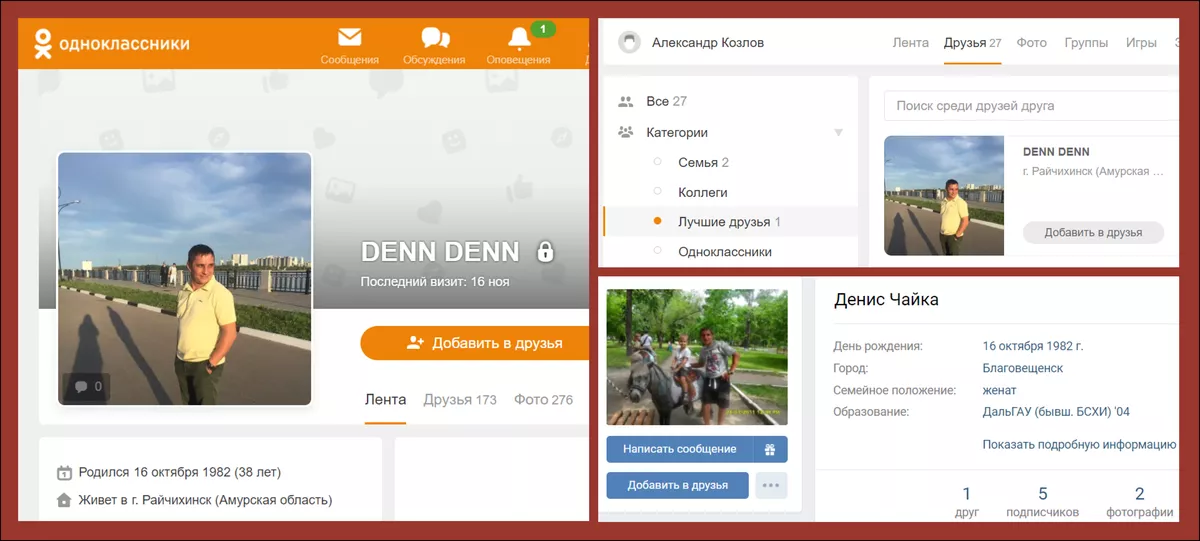The image size is (1200, 541).
Task: Click the Оповещения bell icon
Action: (519, 39)
